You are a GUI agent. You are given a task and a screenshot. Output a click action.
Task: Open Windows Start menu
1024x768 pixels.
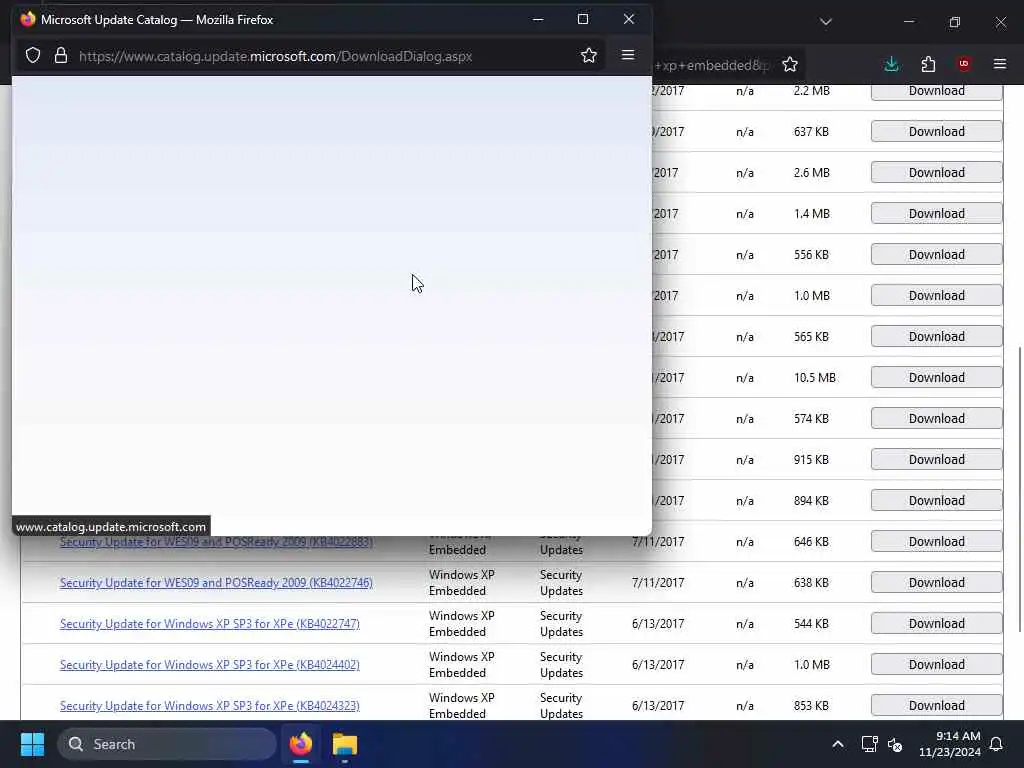(32, 744)
